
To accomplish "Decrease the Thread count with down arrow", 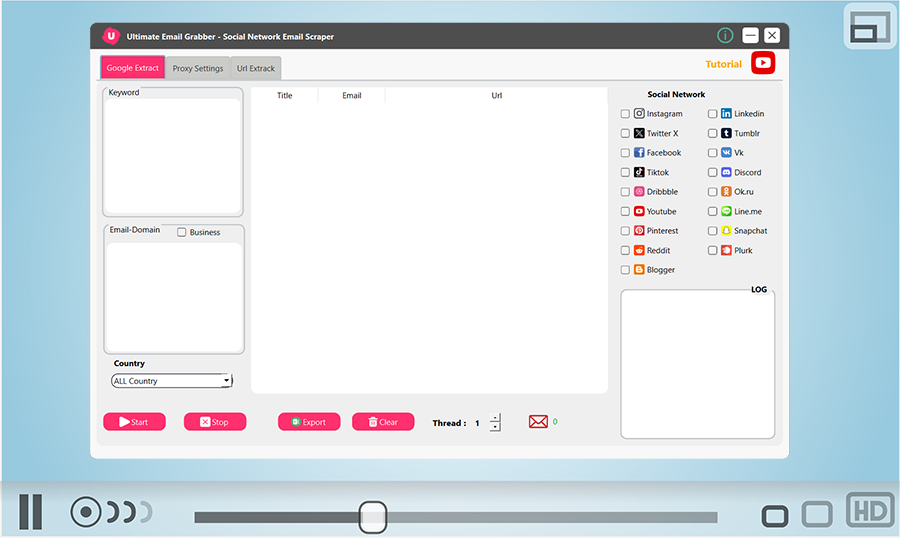I will click(495, 427).
